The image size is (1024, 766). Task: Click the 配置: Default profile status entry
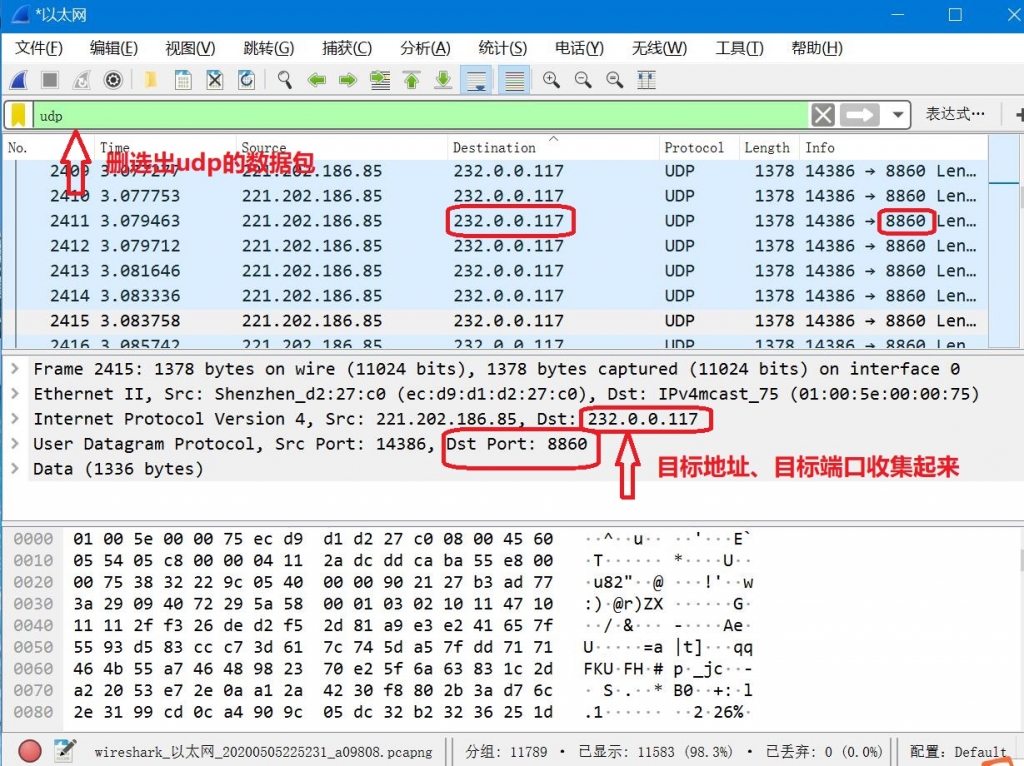pyautogui.click(x=957, y=752)
